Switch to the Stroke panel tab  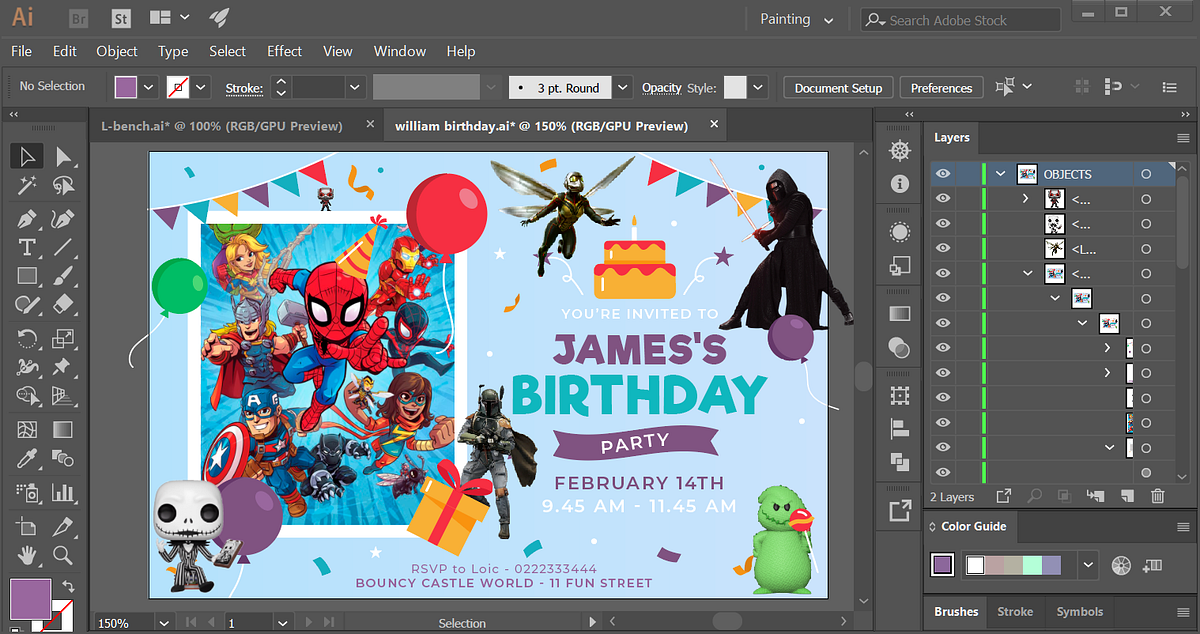click(1015, 611)
